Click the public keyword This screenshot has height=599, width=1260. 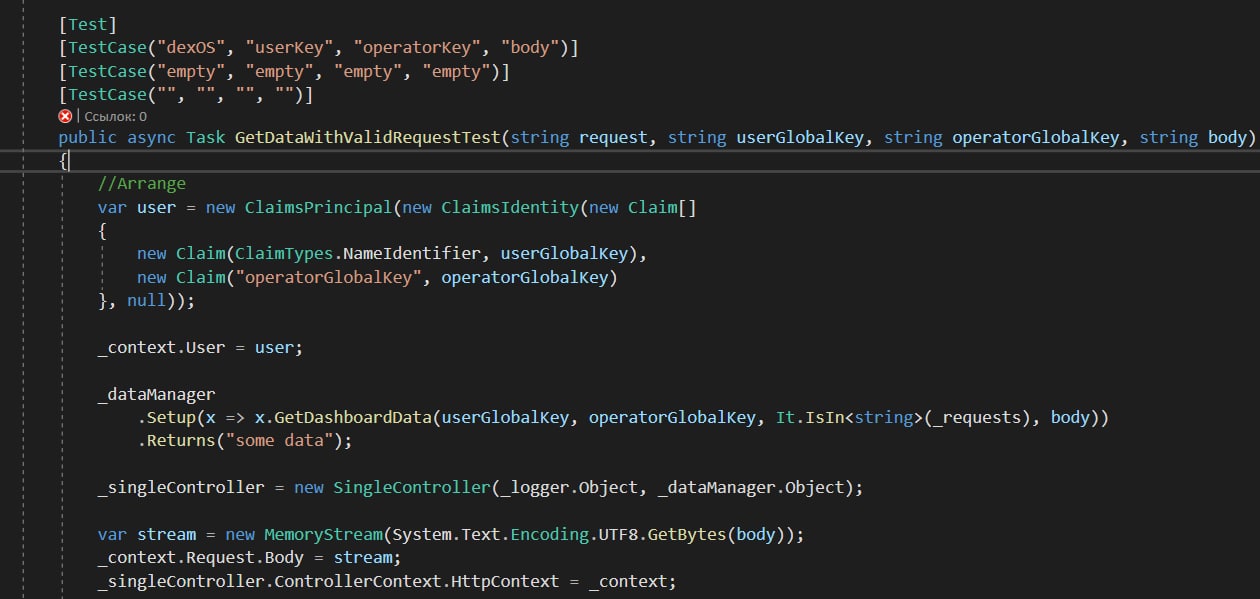[88, 138]
